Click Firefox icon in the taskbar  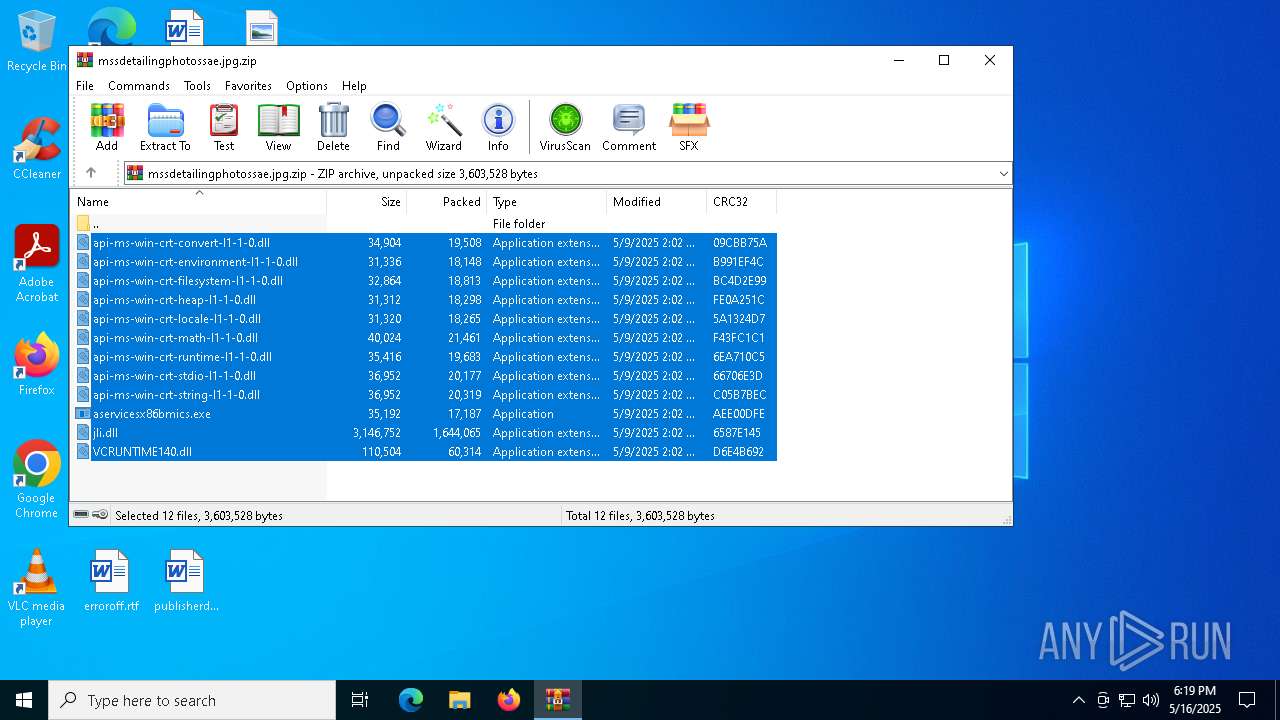point(509,700)
